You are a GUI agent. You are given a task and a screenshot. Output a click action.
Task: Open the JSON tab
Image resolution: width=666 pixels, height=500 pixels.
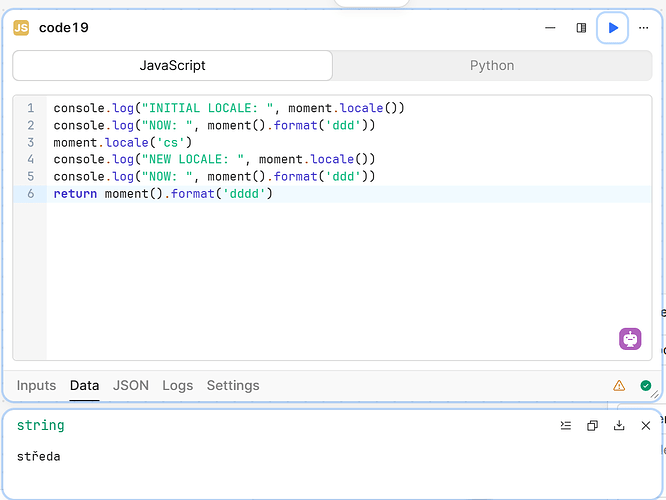(131, 385)
